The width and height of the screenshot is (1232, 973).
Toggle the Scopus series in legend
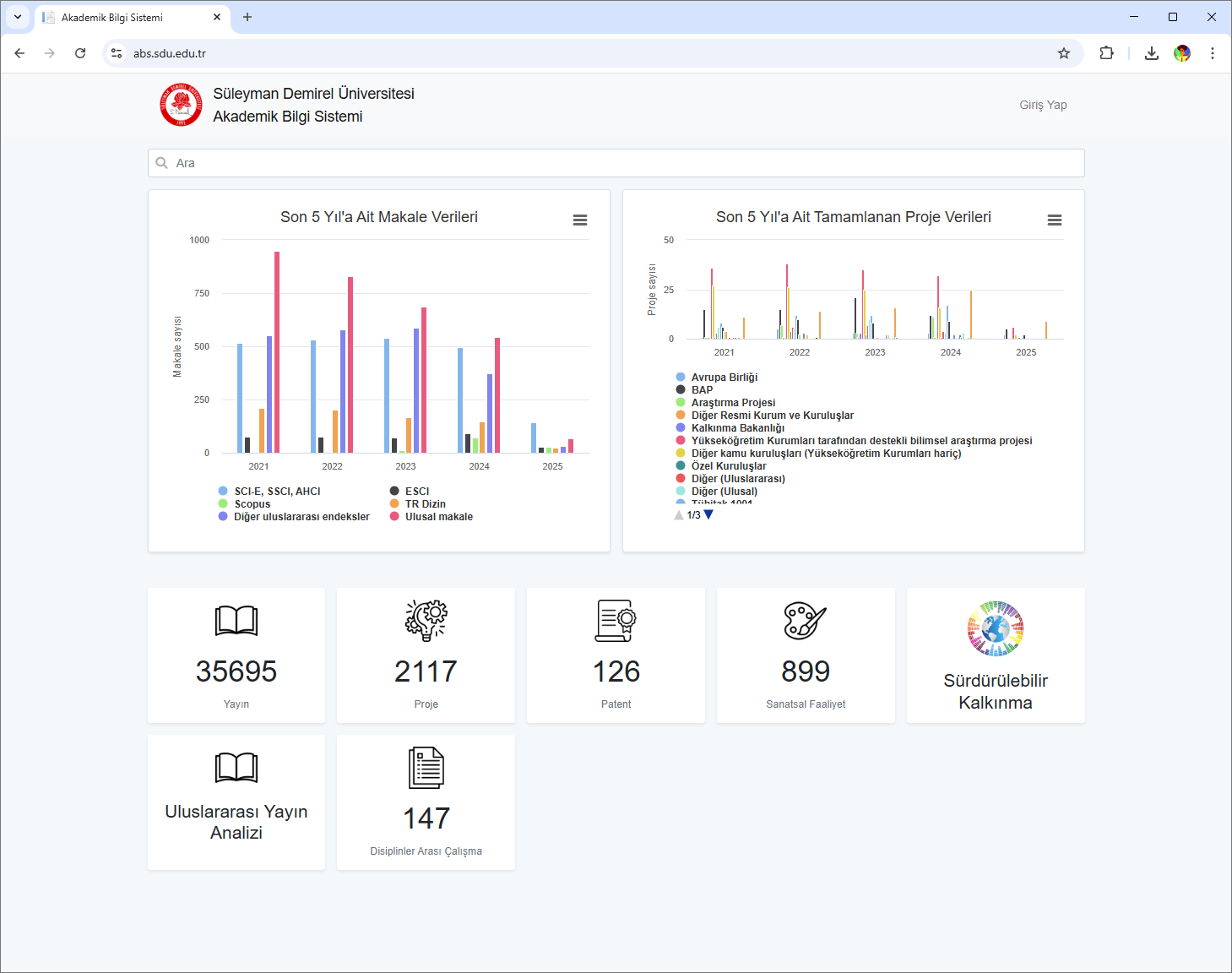click(x=252, y=504)
